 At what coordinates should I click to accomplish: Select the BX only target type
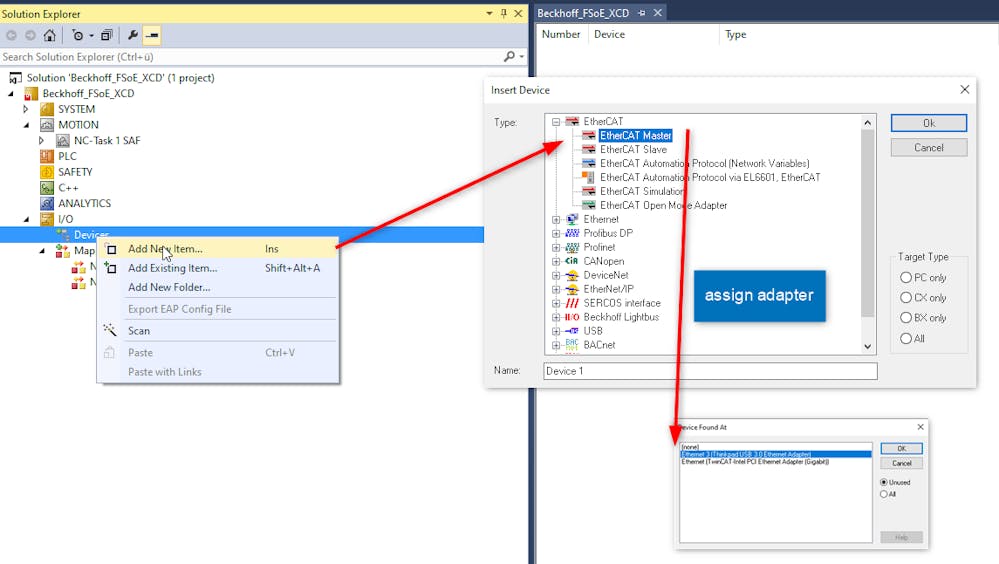click(x=905, y=317)
